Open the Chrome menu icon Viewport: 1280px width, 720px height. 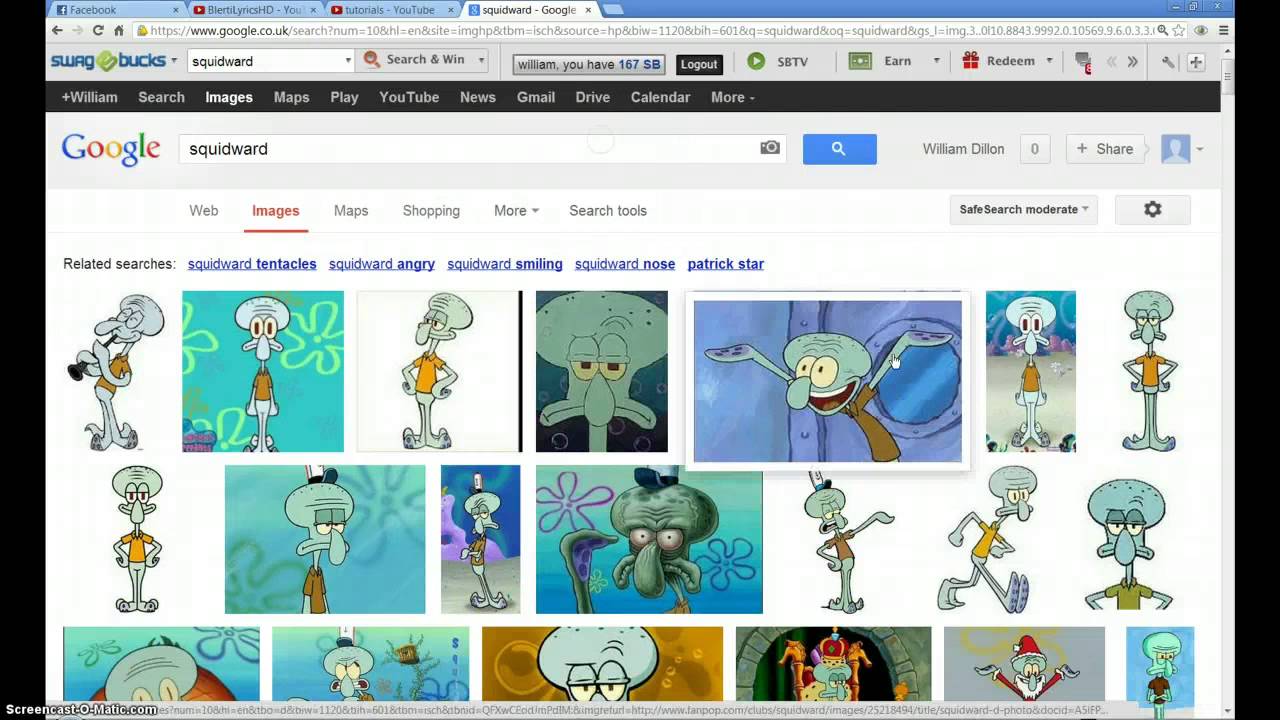1224,31
